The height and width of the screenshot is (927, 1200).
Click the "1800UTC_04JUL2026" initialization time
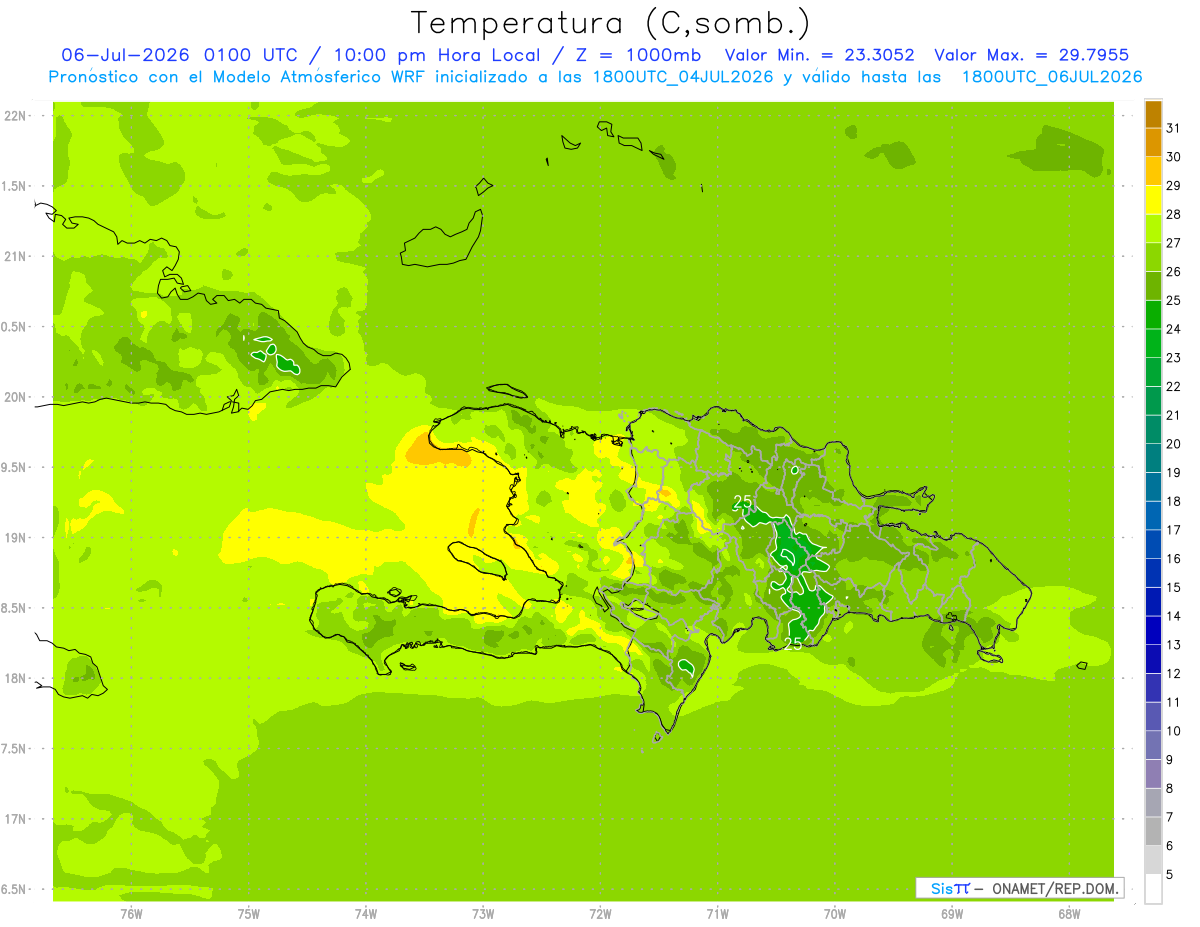click(x=682, y=77)
